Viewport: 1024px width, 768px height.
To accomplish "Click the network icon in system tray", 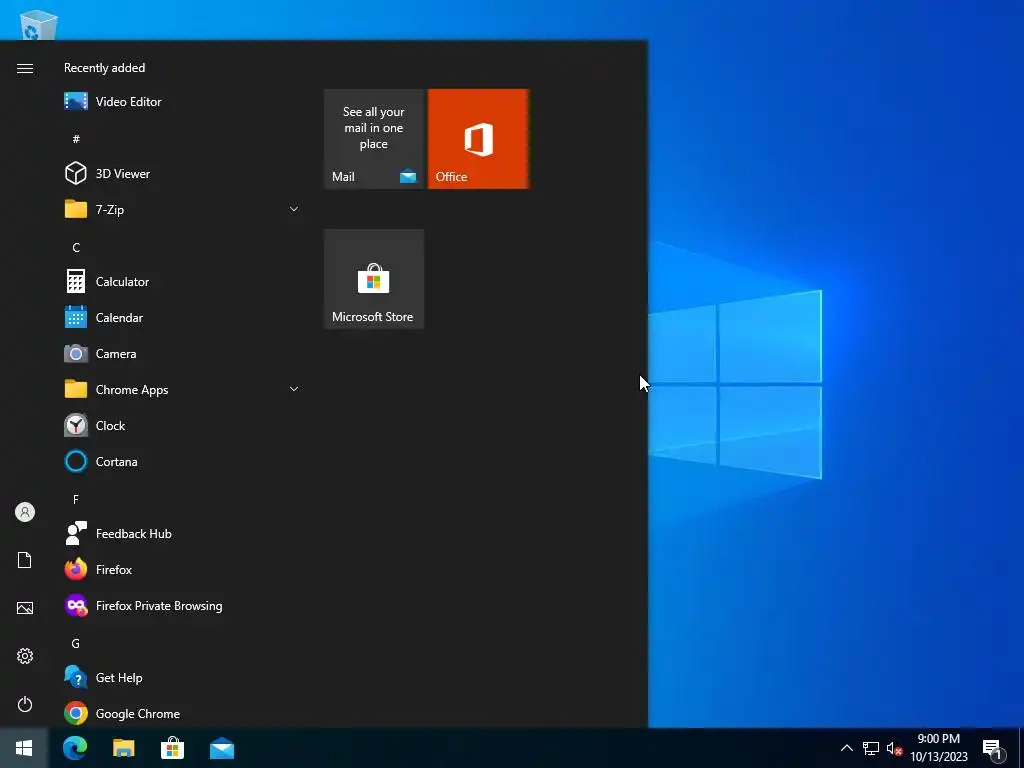I will 871,748.
